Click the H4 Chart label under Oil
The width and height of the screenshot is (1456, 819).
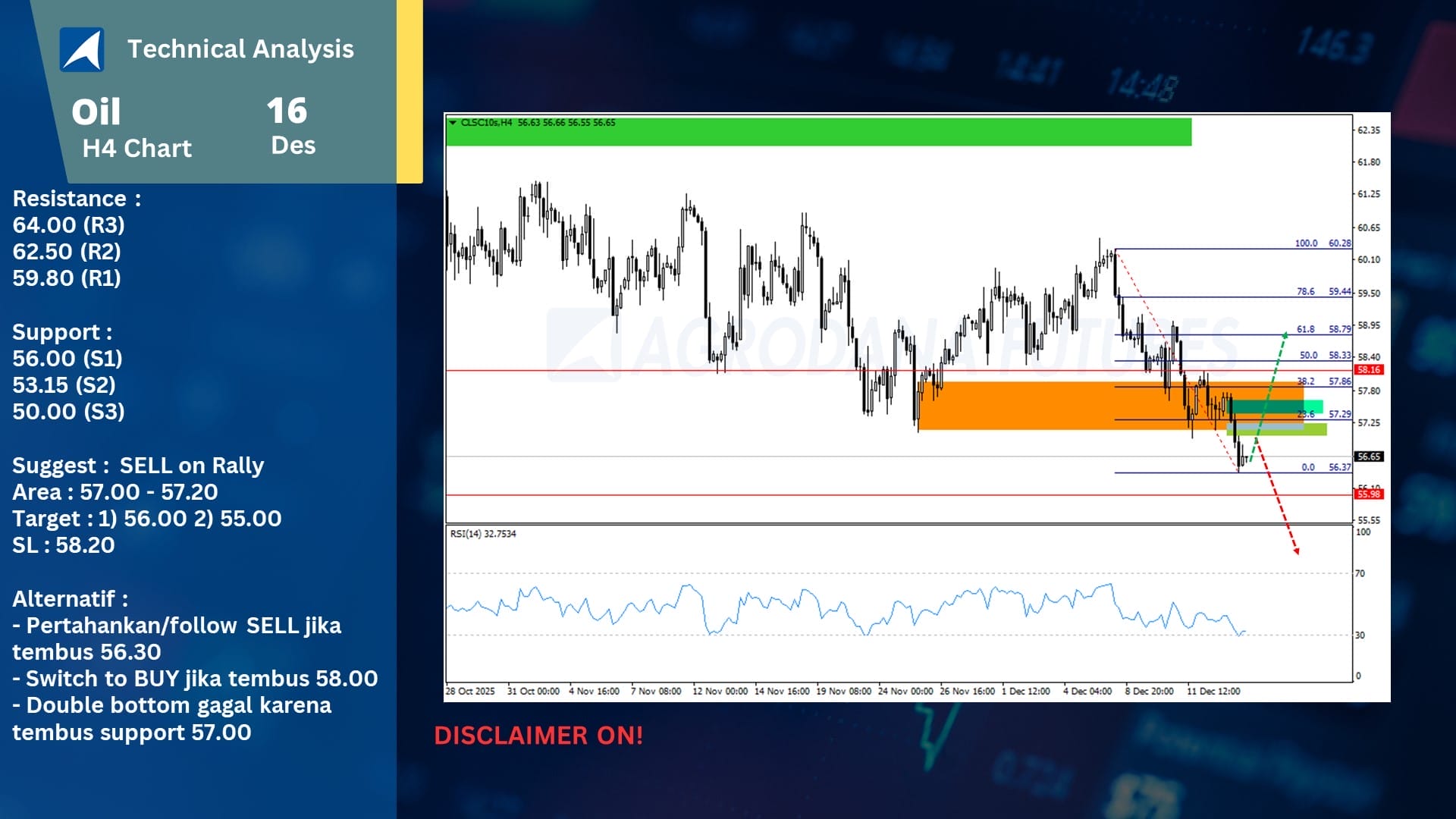(x=137, y=149)
